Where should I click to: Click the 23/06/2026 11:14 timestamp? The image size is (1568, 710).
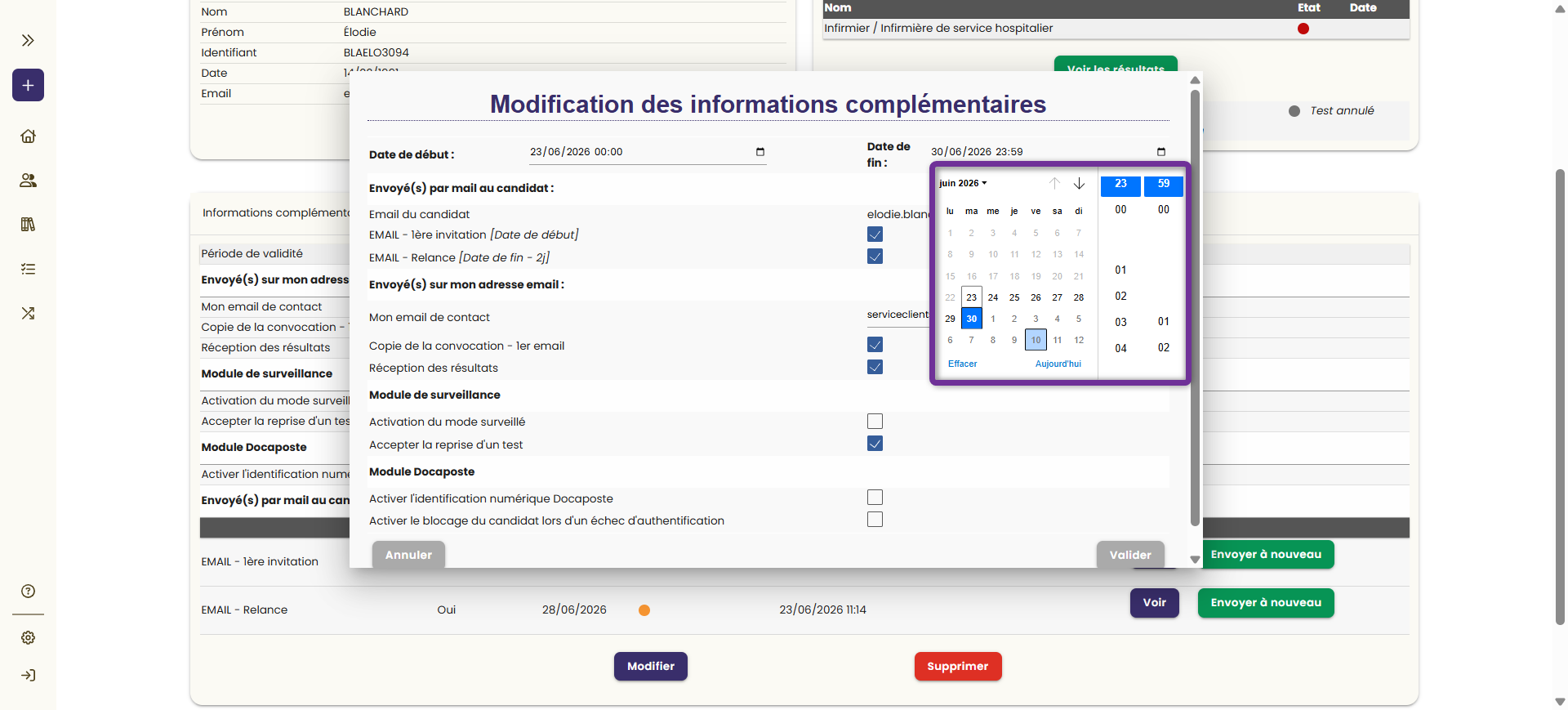coord(822,610)
